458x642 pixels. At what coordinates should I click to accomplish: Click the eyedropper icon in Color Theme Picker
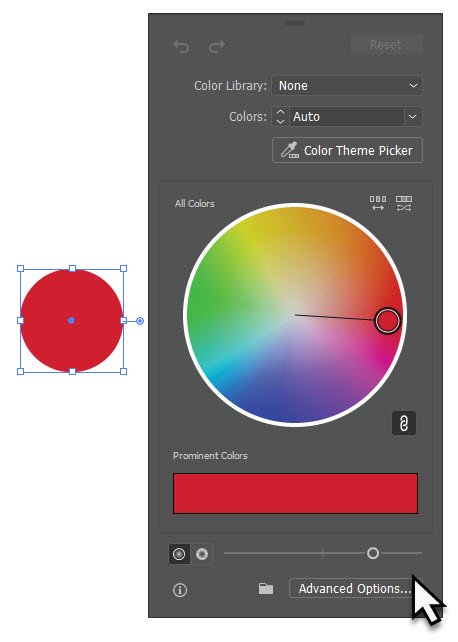[290, 150]
